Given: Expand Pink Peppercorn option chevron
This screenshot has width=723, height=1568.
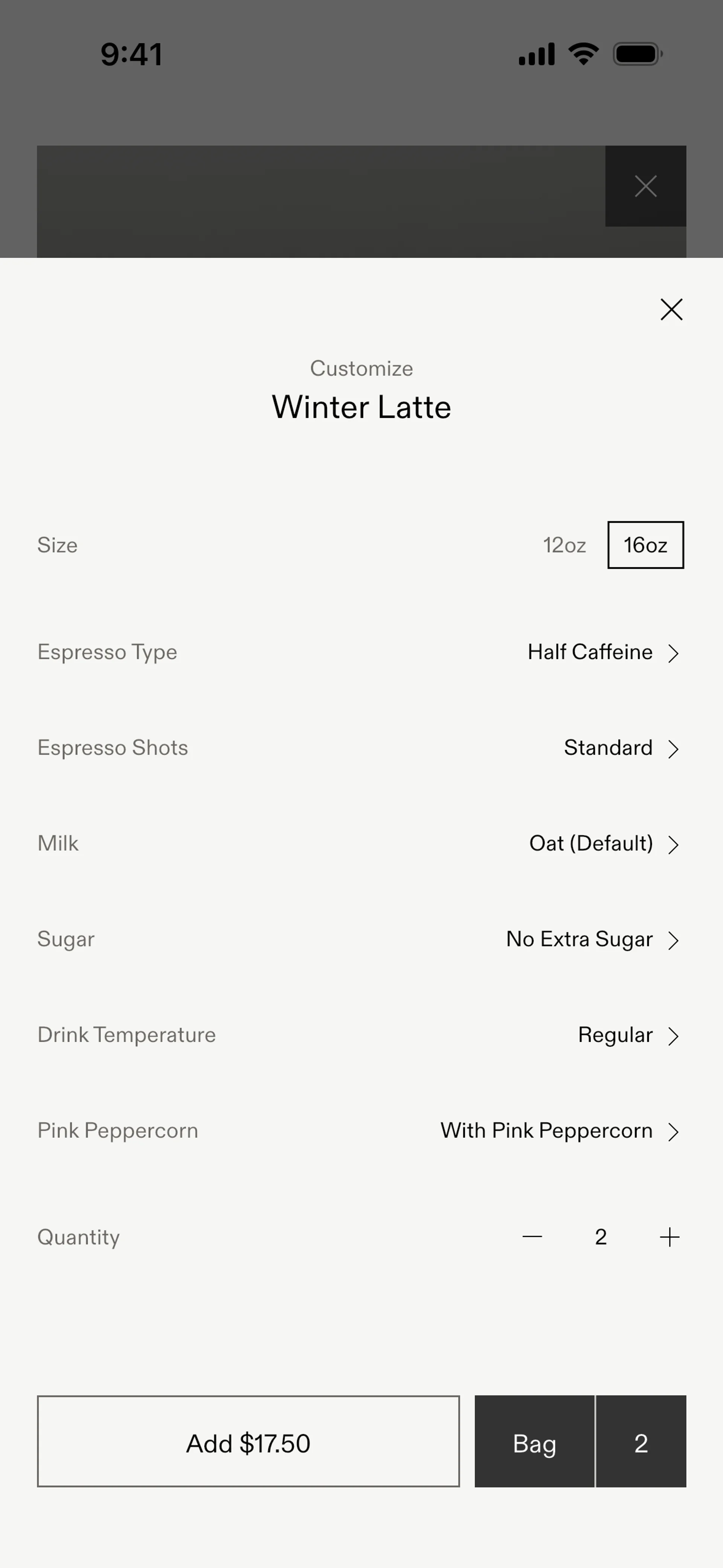Looking at the screenshot, I should (673, 1132).
